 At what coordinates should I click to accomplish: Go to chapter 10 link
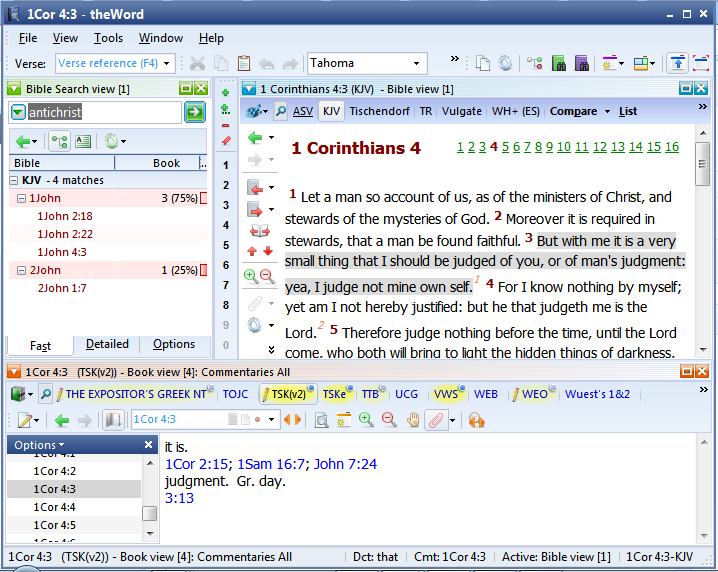point(564,148)
